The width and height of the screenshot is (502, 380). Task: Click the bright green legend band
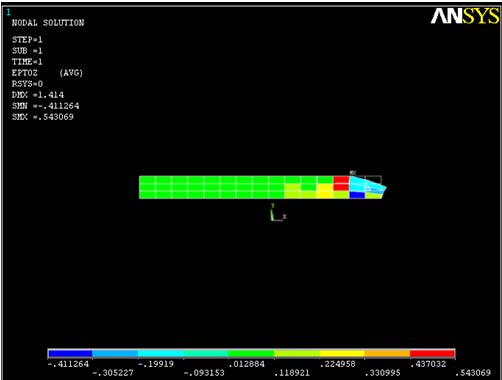(251, 353)
